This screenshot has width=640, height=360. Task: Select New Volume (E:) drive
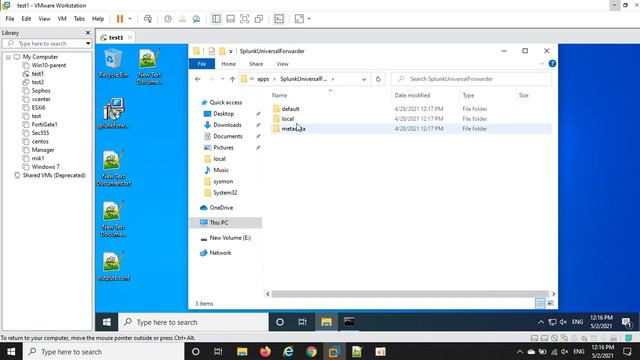230,238
